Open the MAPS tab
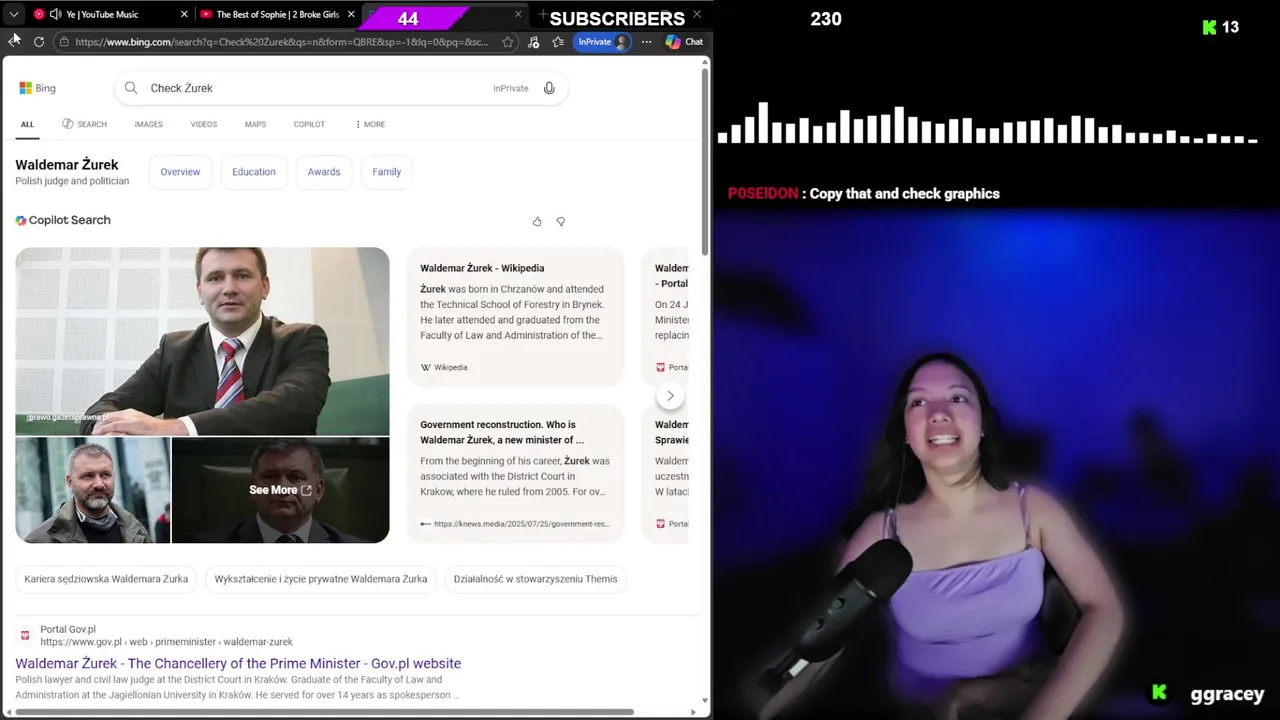Viewport: 1280px width, 720px height. click(255, 124)
